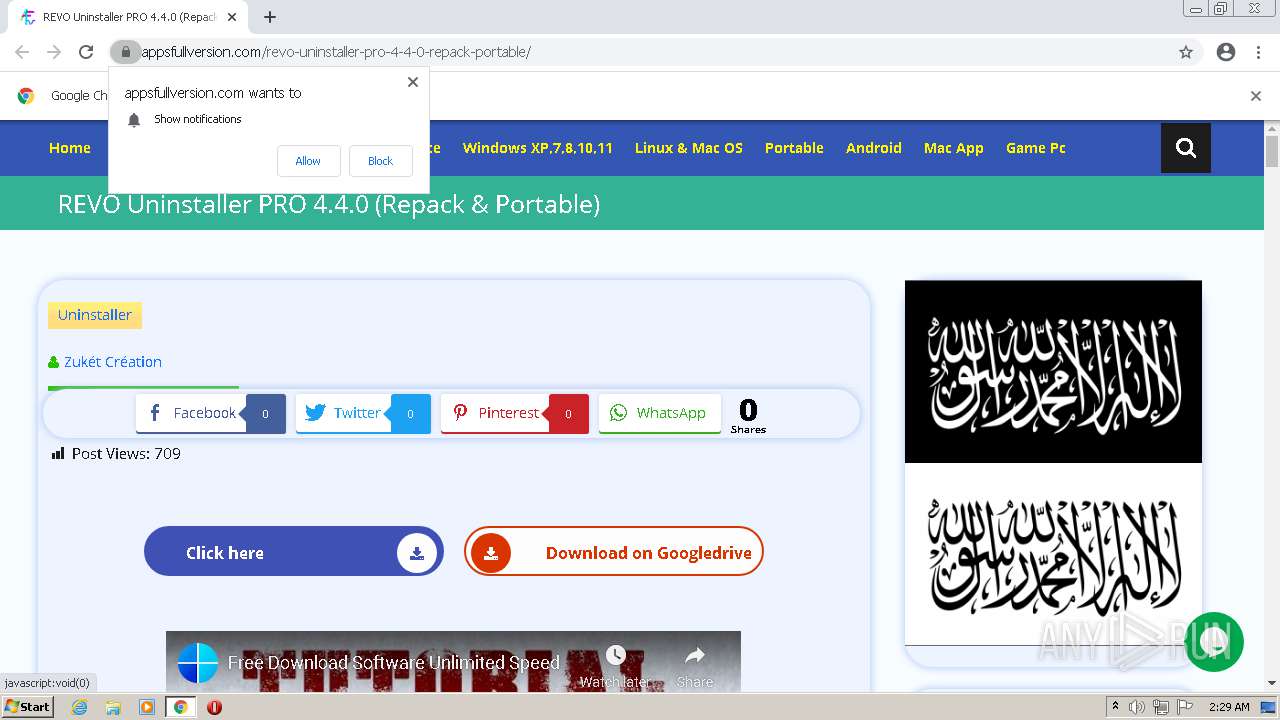
Task: Dismiss the notification permission popup
Action: pos(413,82)
